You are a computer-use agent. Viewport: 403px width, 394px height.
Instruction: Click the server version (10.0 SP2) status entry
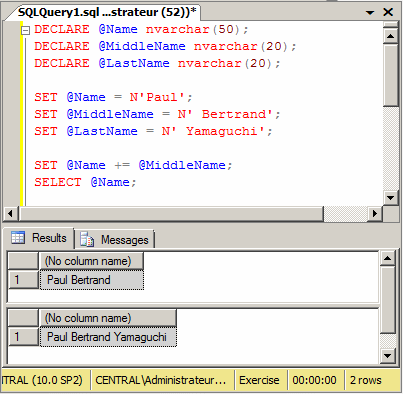(x=45, y=380)
